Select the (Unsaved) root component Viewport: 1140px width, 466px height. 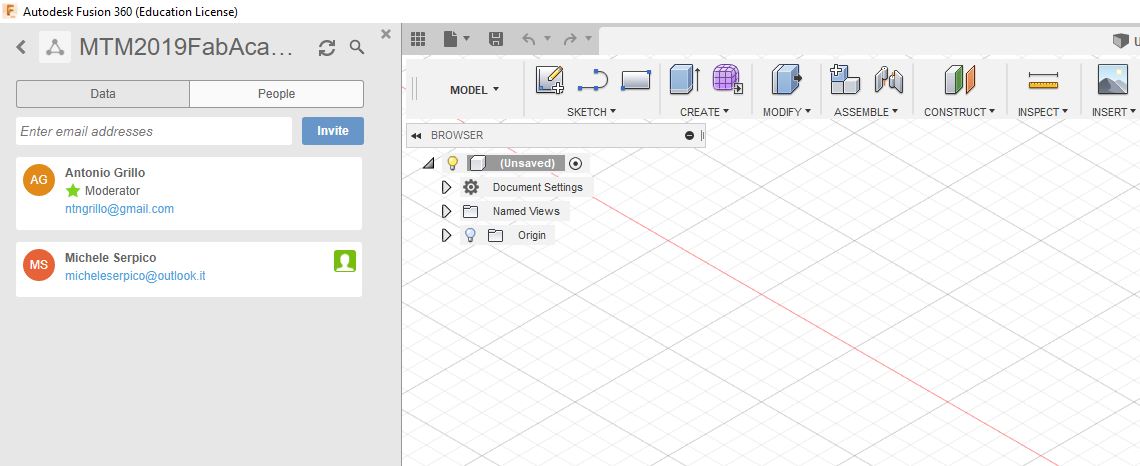(527, 164)
